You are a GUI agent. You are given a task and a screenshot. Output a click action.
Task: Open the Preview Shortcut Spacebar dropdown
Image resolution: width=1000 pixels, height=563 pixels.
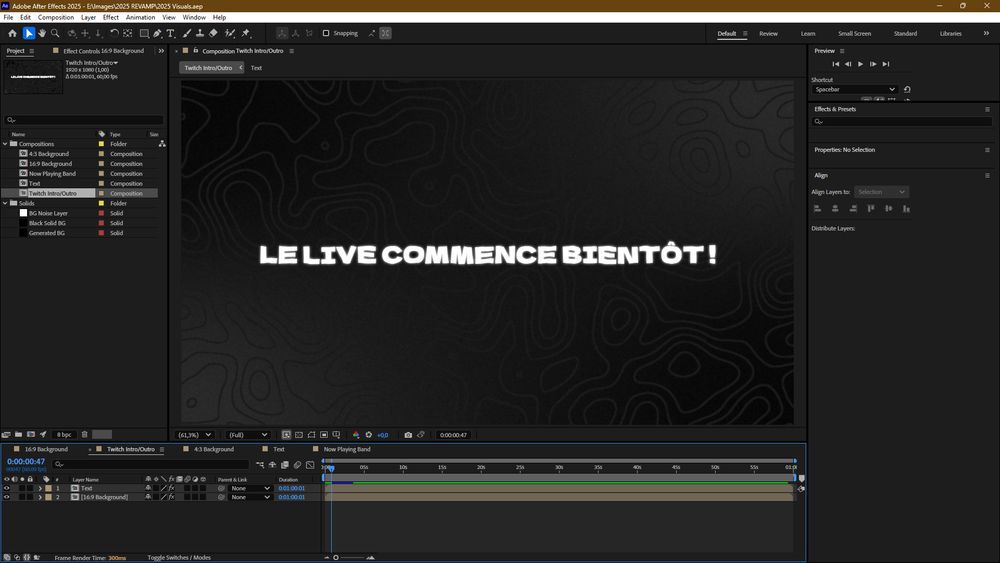tap(855, 89)
